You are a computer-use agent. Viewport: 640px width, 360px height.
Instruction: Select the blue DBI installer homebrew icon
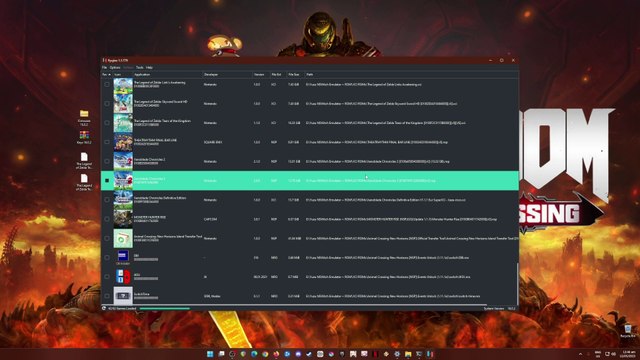coord(123,258)
